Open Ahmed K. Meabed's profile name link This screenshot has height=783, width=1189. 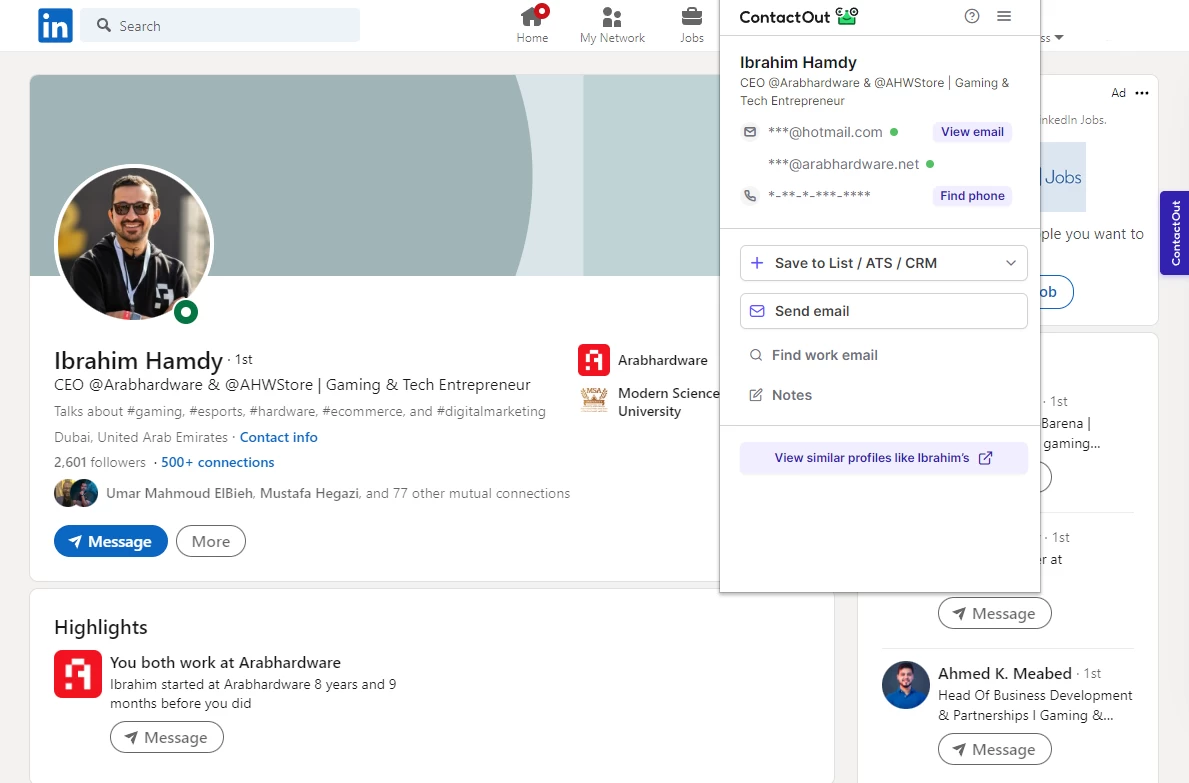(x=1005, y=673)
